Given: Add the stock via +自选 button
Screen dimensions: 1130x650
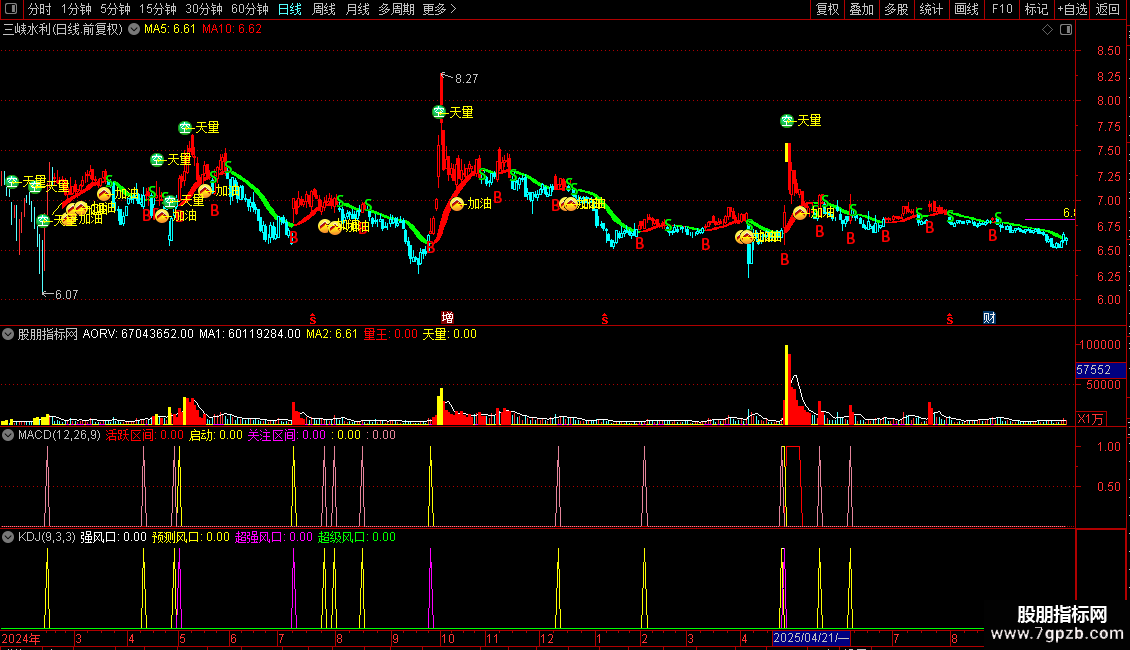Looking at the screenshot, I should pos(1072,9).
